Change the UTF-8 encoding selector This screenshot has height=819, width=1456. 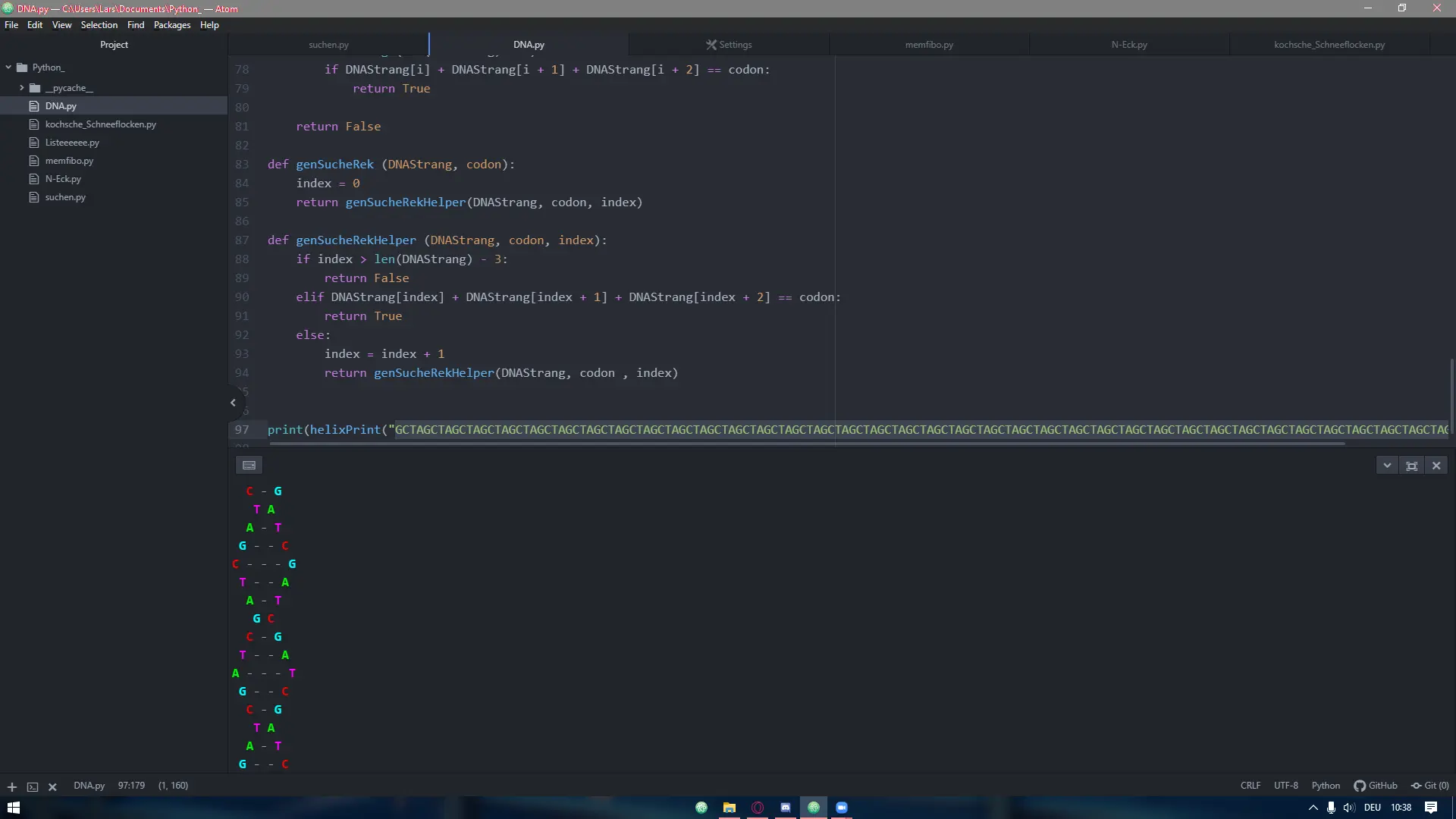pyautogui.click(x=1286, y=786)
